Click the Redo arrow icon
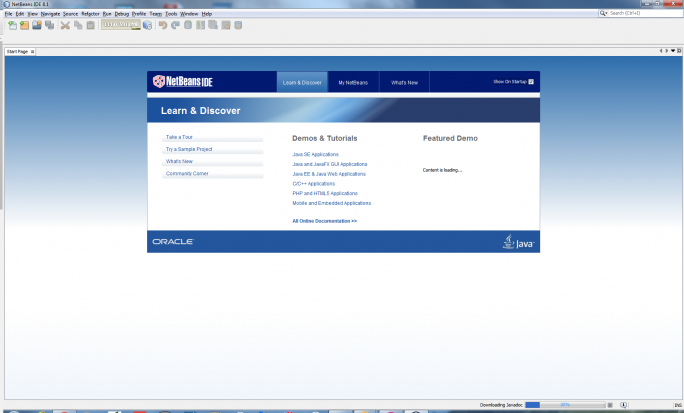This screenshot has height=413, width=684. click(175, 25)
